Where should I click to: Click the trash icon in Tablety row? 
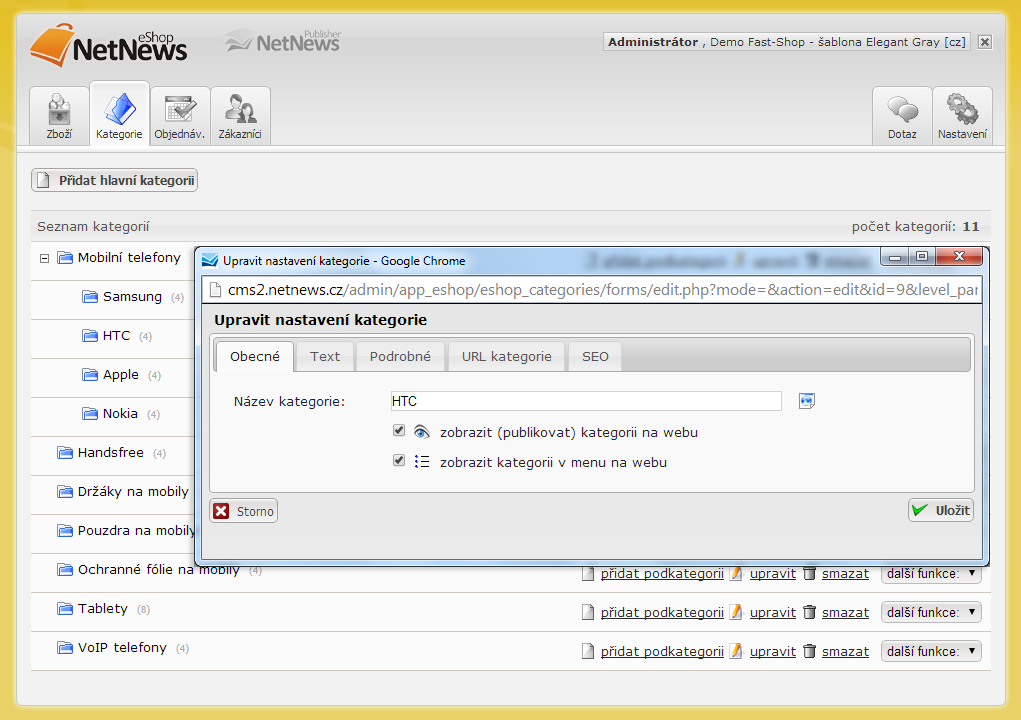click(x=809, y=613)
